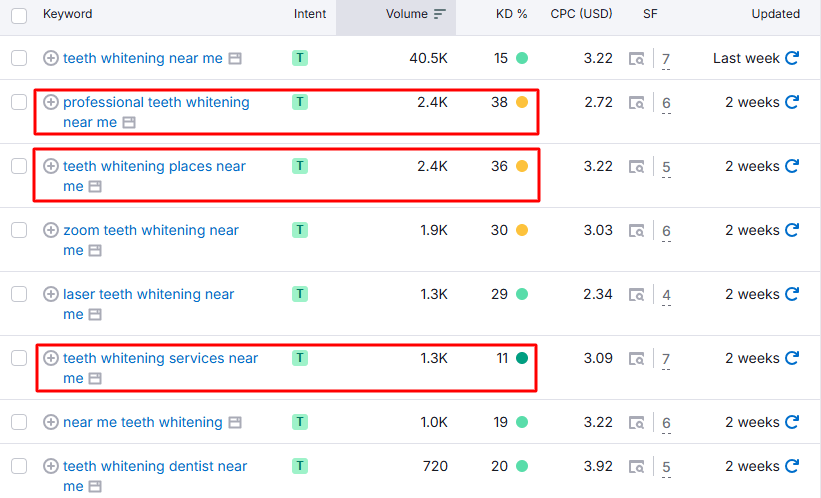Click the refresh icon for 'teeth whitening near me'
Viewport: 821px width, 498px height.
click(792, 58)
